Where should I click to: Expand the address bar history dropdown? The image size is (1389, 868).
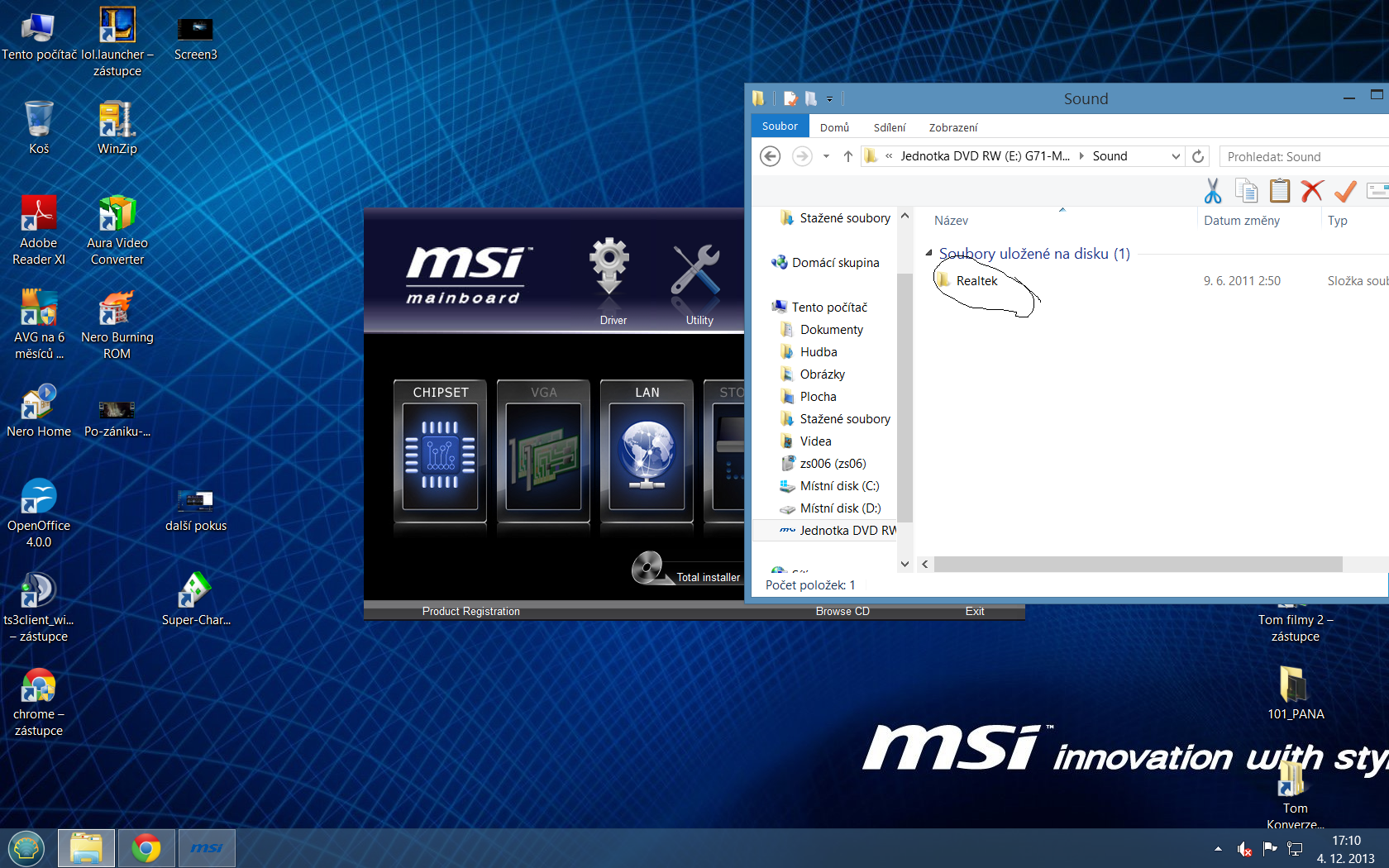coord(1176,156)
